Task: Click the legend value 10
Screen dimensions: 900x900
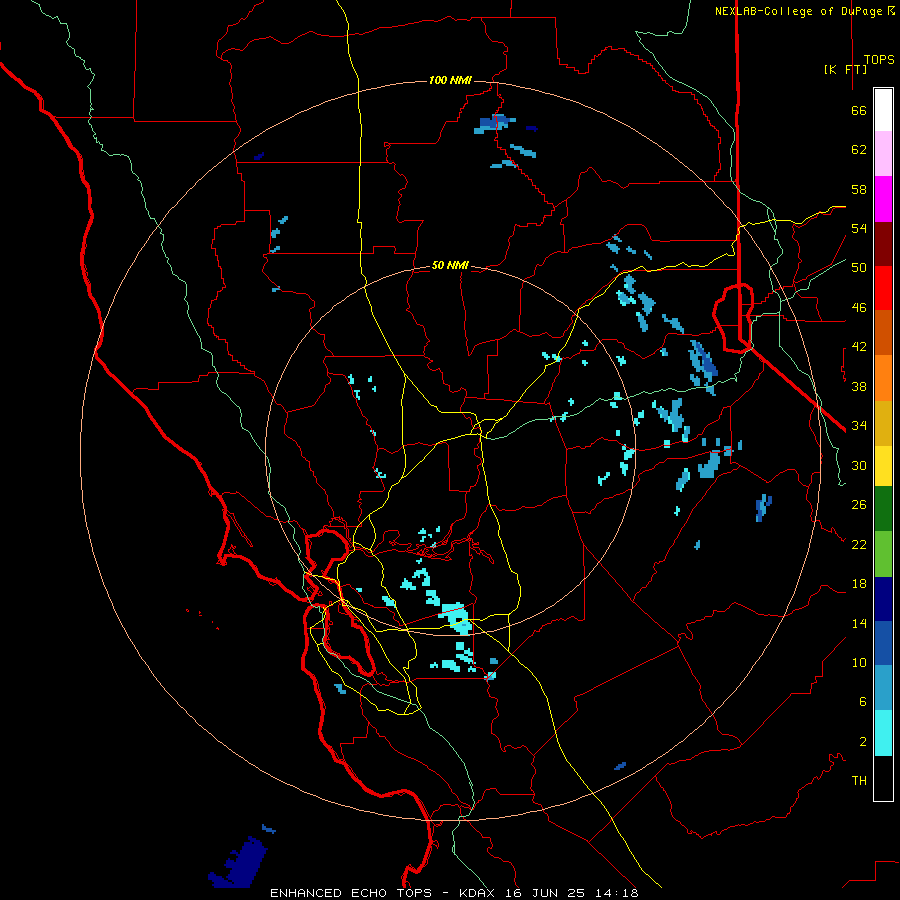Action: 859,662
